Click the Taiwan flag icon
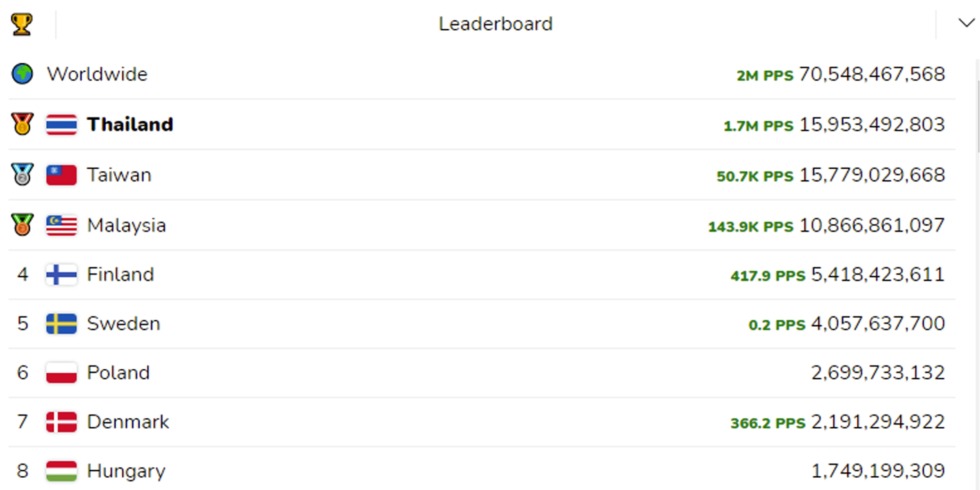Screen dimensions: 980x490 [61, 175]
